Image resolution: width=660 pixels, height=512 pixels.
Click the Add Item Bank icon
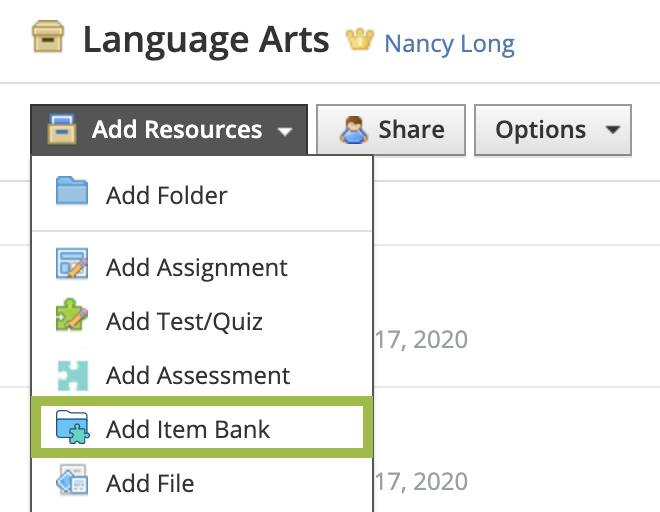click(x=72, y=429)
